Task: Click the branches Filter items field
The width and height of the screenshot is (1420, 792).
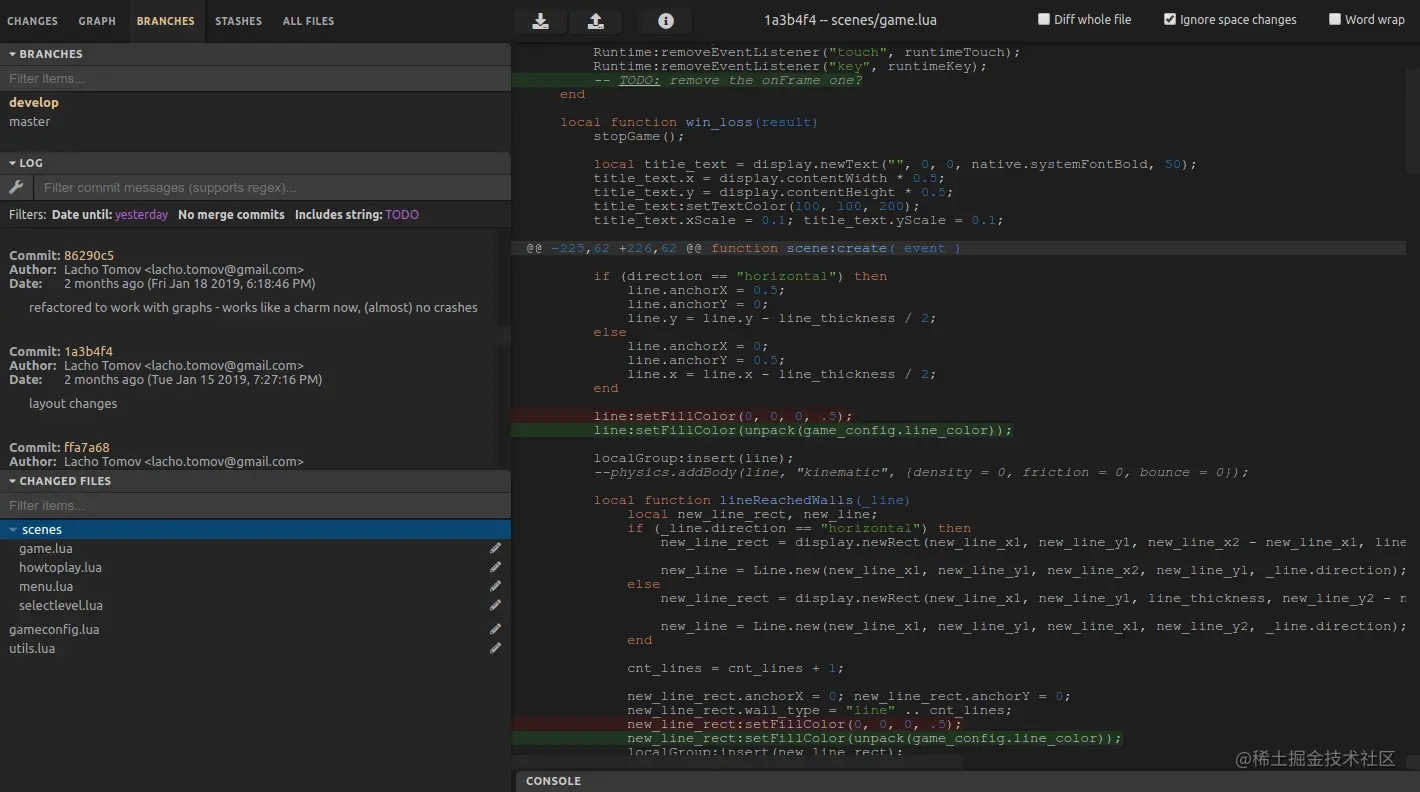Action: pos(255,78)
